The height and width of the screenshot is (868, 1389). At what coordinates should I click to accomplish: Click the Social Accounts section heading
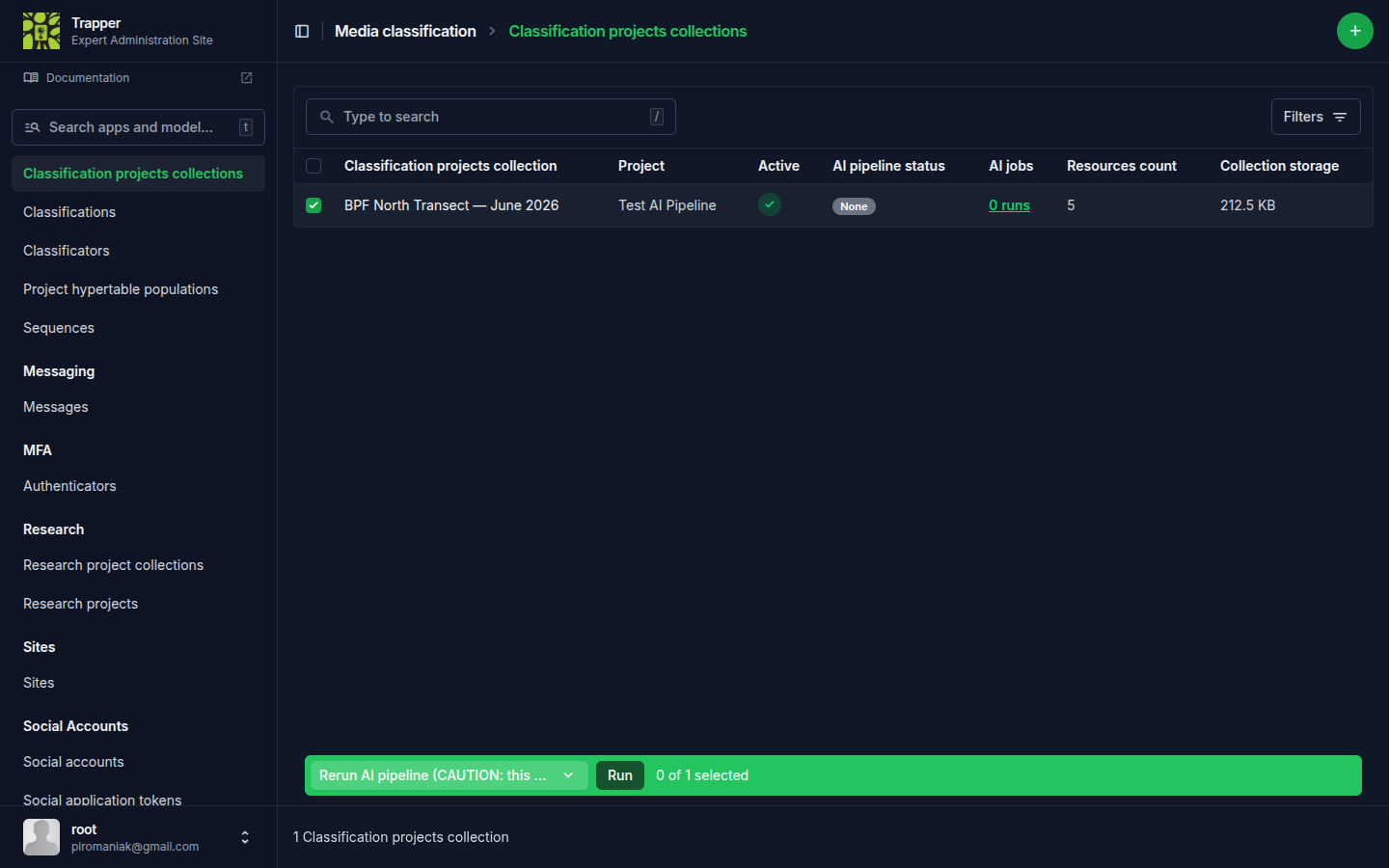(75, 726)
